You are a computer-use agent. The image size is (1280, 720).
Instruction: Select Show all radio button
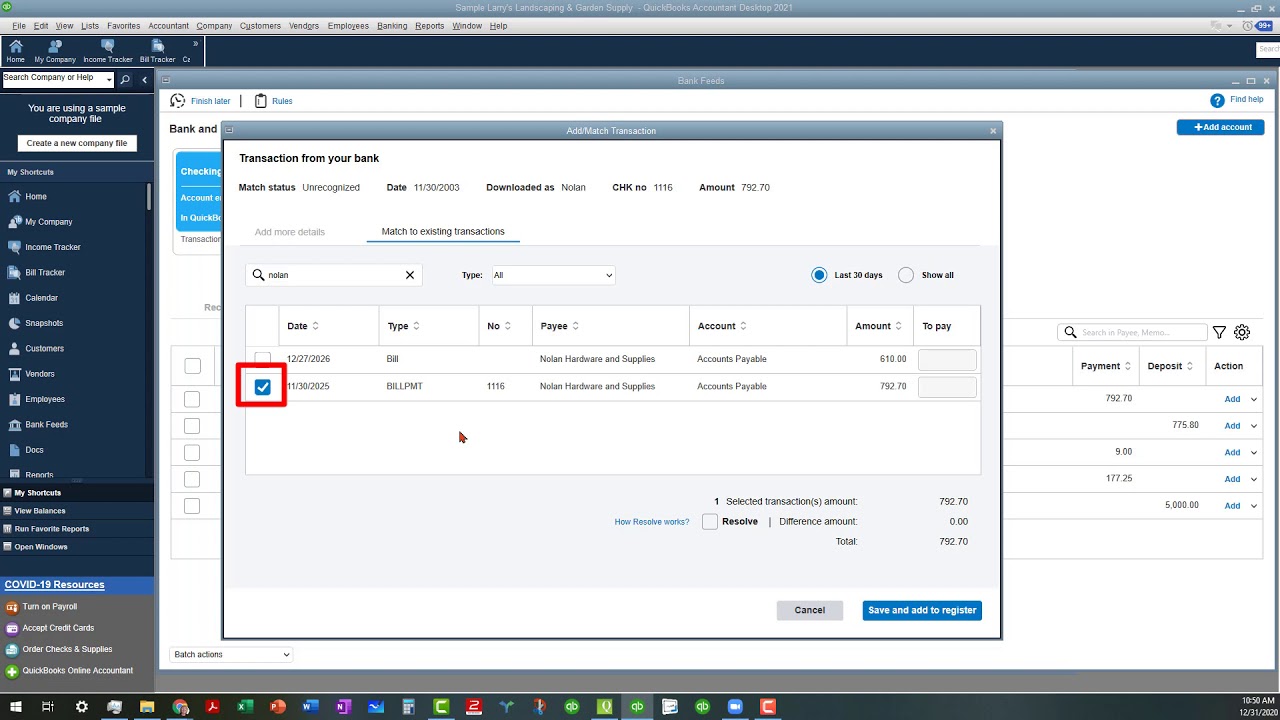tap(906, 275)
